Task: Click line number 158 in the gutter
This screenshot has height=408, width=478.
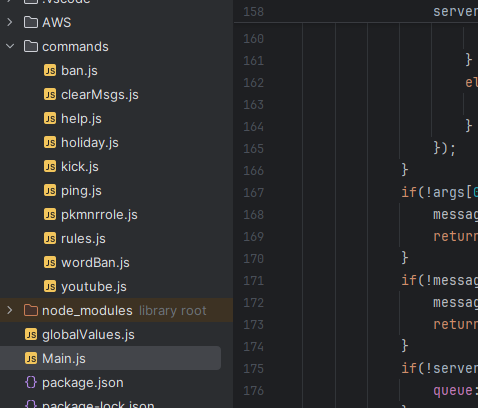Action: [254, 12]
